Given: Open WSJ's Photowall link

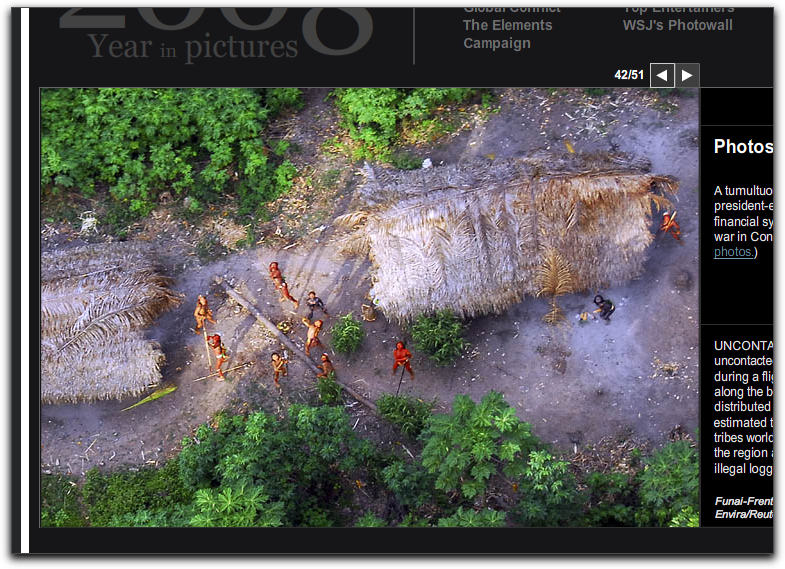Looking at the screenshot, I should click(677, 25).
